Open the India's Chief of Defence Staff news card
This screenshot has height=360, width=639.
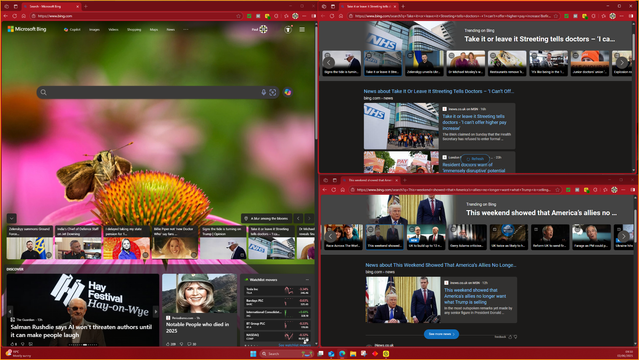click(x=78, y=243)
